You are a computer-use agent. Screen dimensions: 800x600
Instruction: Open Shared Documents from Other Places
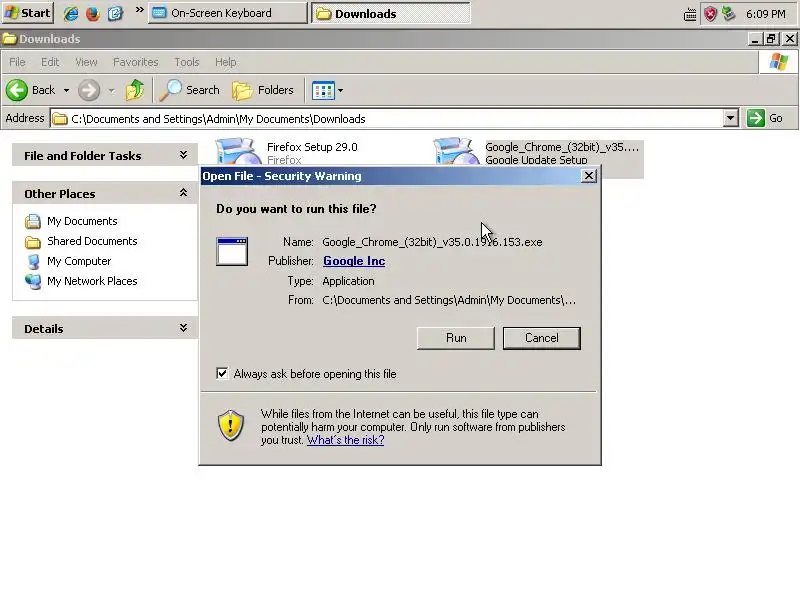coord(92,241)
